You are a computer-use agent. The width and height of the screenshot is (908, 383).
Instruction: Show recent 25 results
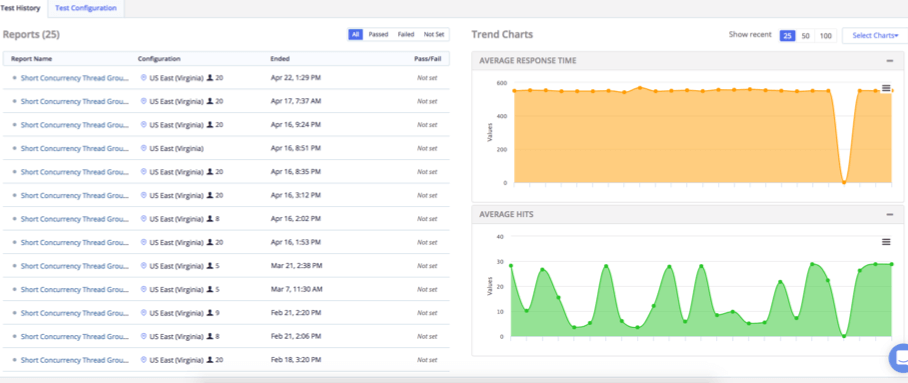tap(787, 36)
